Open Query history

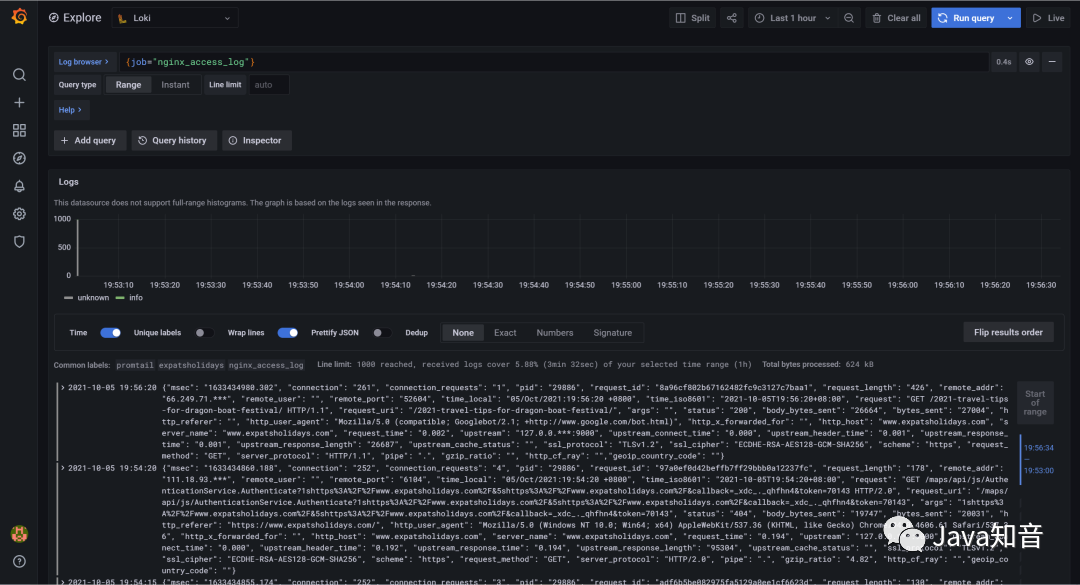(x=174, y=141)
